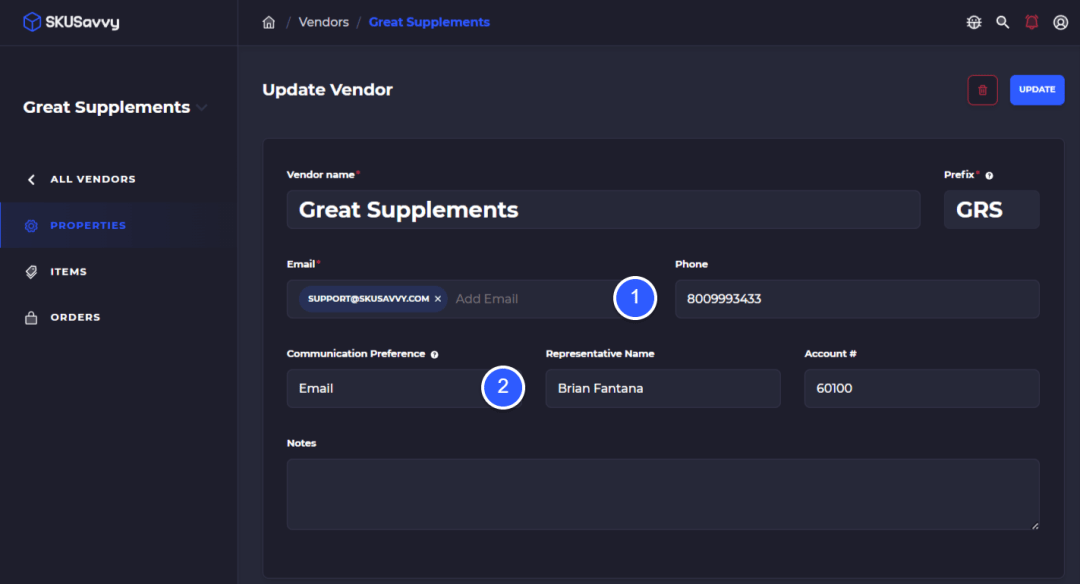Open the Vendors breadcrumb link
1080x584 pixels.
324,22
